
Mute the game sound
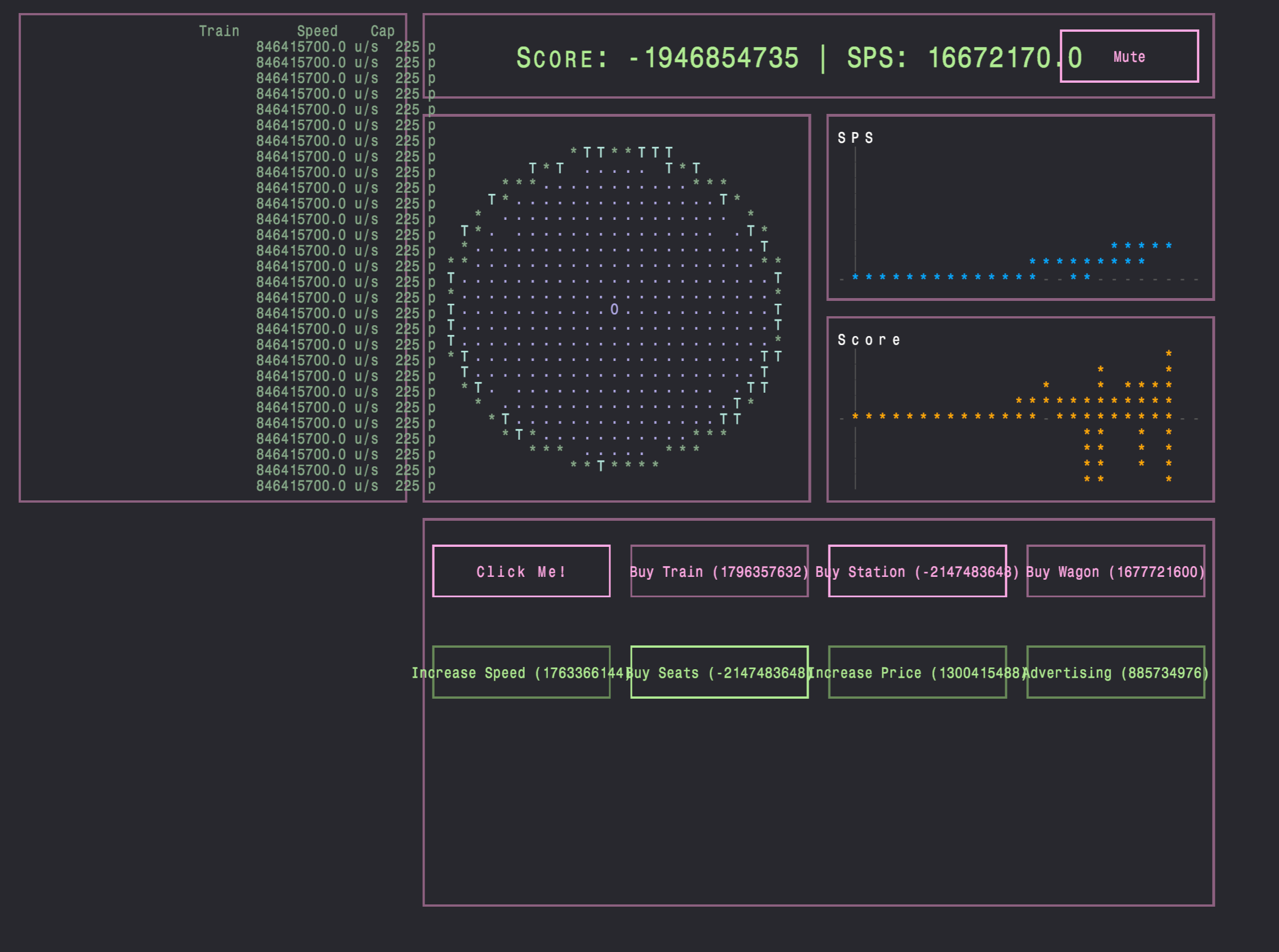1129,57
